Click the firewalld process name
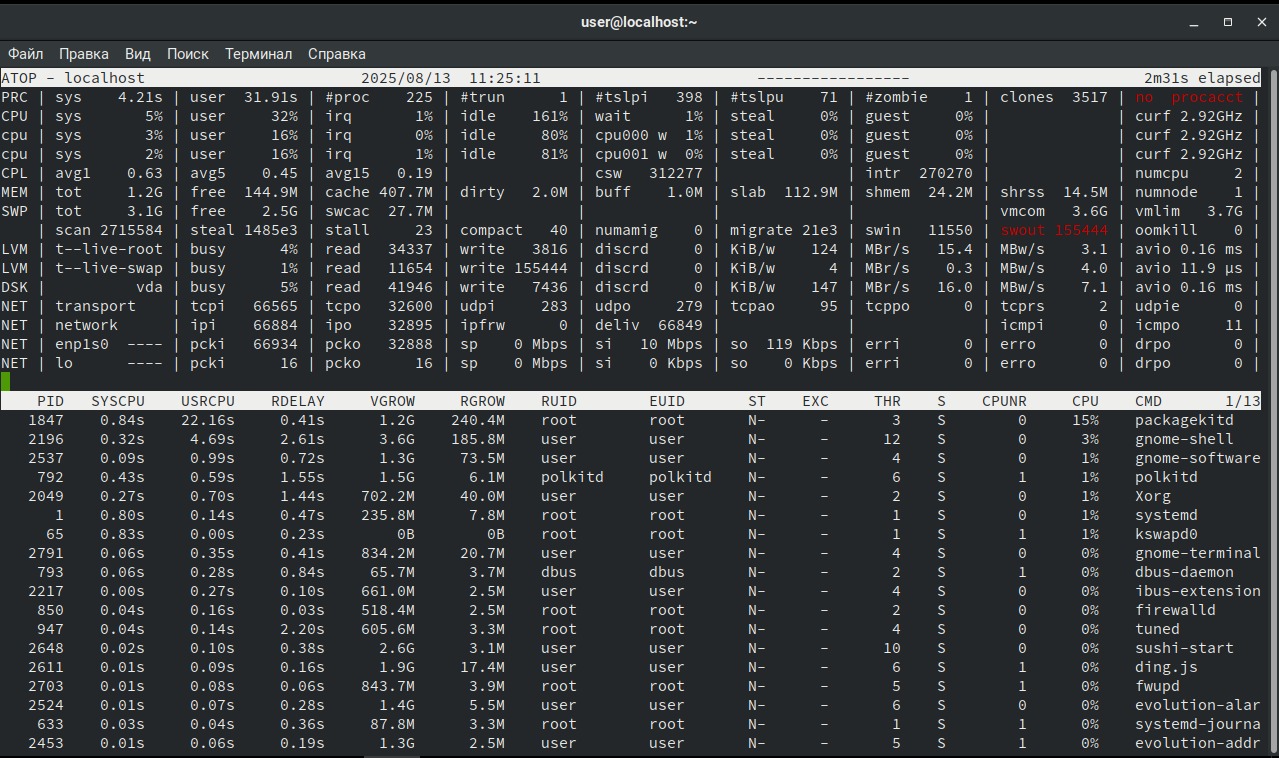This screenshot has width=1279, height=758. click(1175, 610)
